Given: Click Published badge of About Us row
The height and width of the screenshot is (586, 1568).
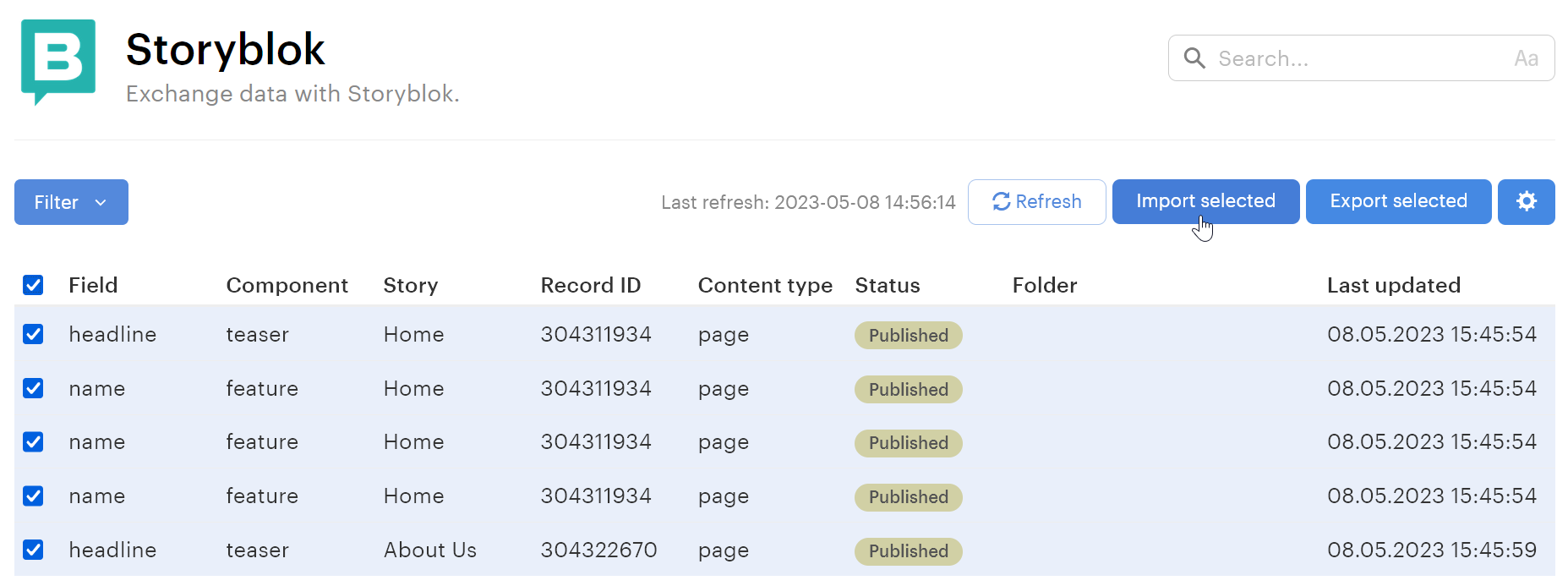Looking at the screenshot, I should tap(908, 550).
